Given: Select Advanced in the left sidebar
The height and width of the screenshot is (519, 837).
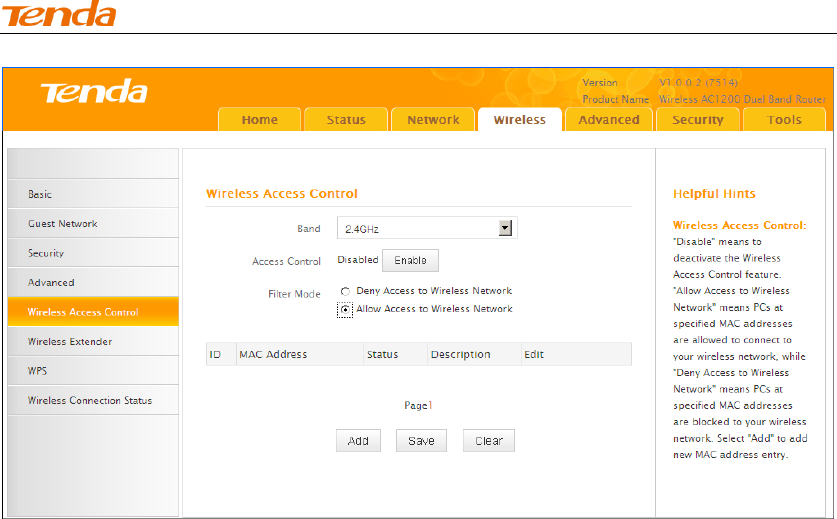Looking at the screenshot, I should click(93, 282).
